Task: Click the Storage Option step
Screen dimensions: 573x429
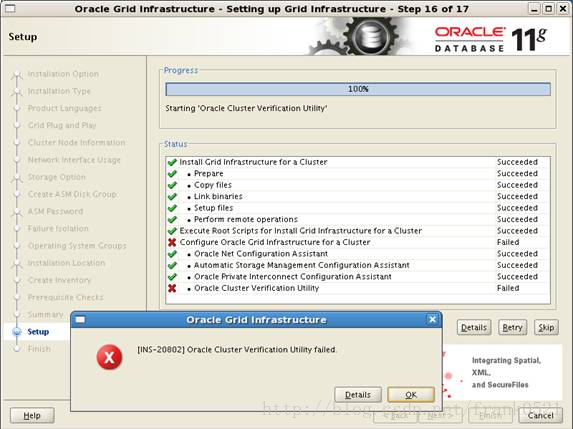Action: (x=57, y=177)
